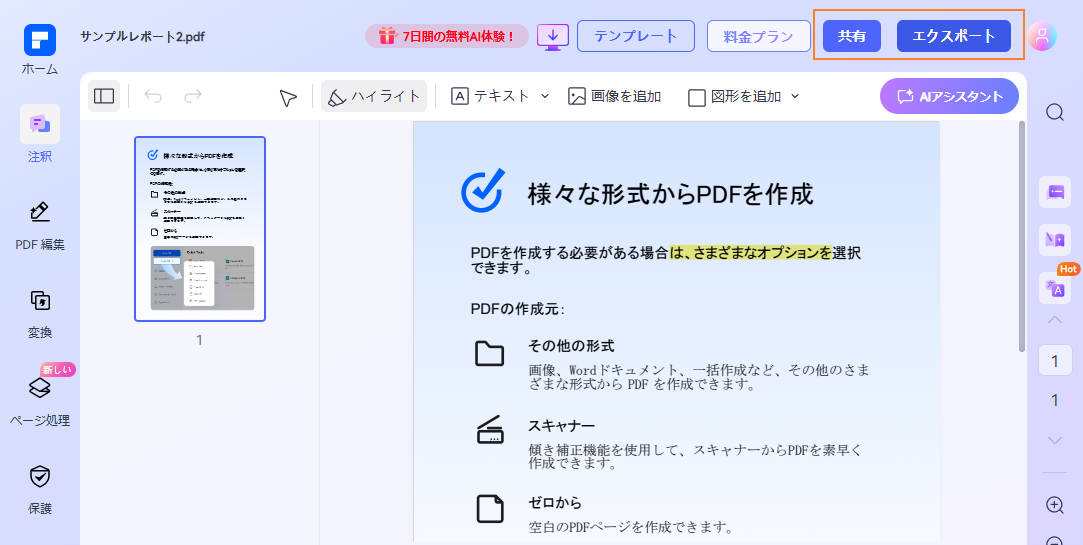The width and height of the screenshot is (1083, 545).
Task: Click the その他の形式 heading
Action: tap(571, 345)
